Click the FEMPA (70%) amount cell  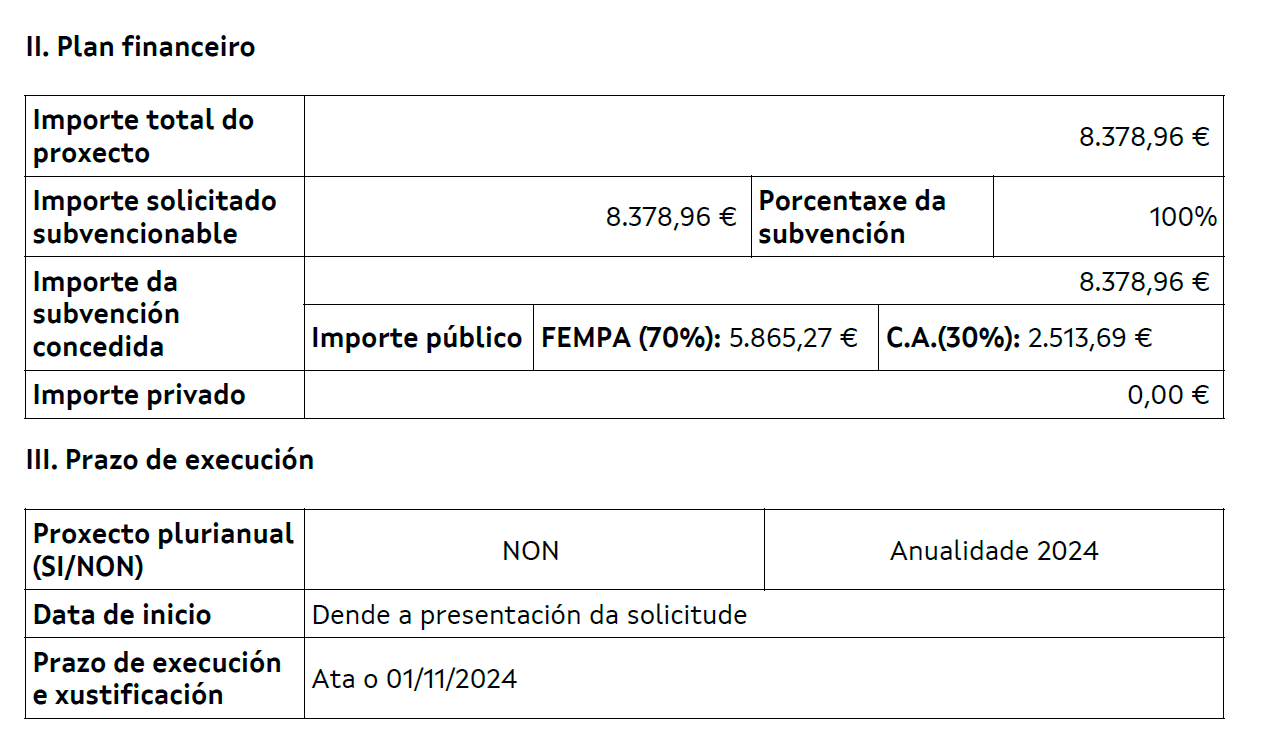pos(699,338)
